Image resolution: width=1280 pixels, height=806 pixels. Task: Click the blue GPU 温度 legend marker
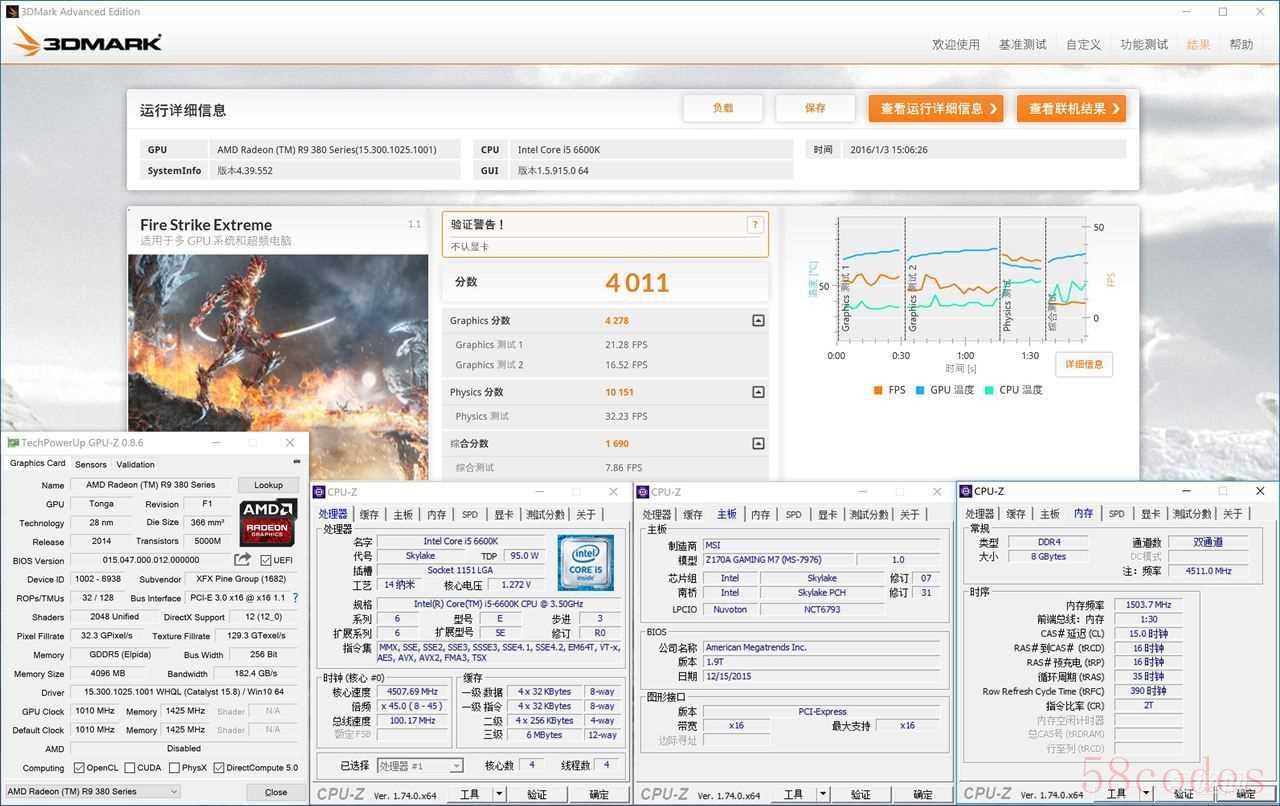(x=919, y=390)
